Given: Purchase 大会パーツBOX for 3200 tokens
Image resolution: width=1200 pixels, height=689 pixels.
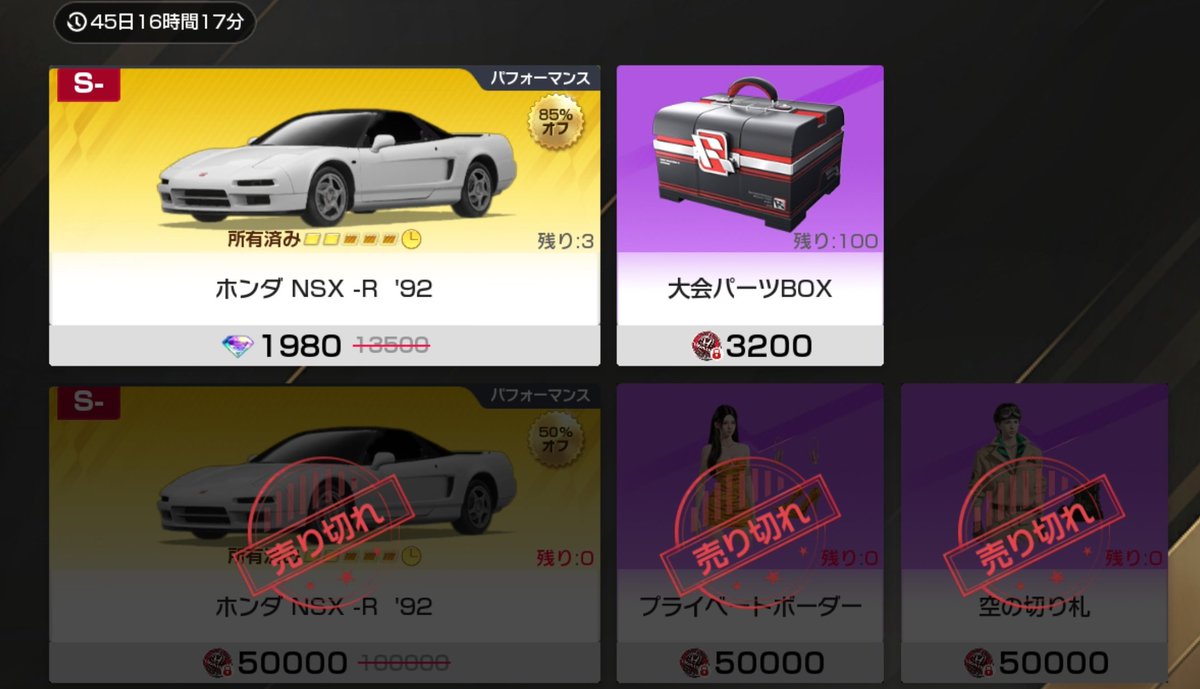Looking at the screenshot, I should coord(750,346).
